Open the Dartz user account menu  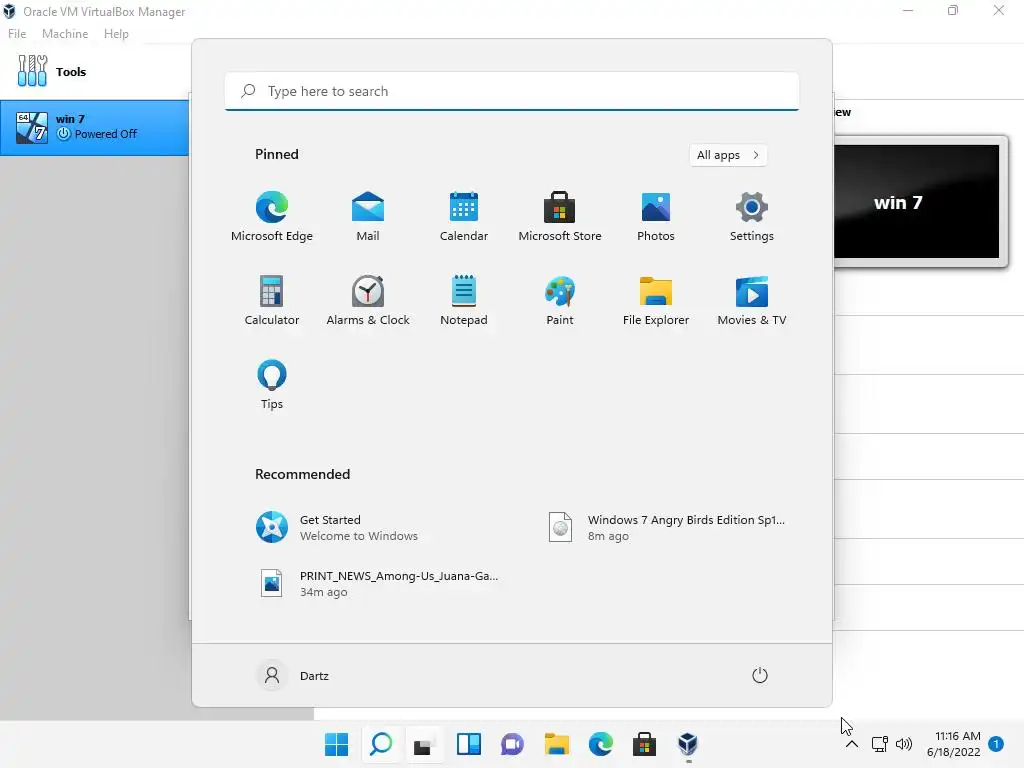pos(293,675)
